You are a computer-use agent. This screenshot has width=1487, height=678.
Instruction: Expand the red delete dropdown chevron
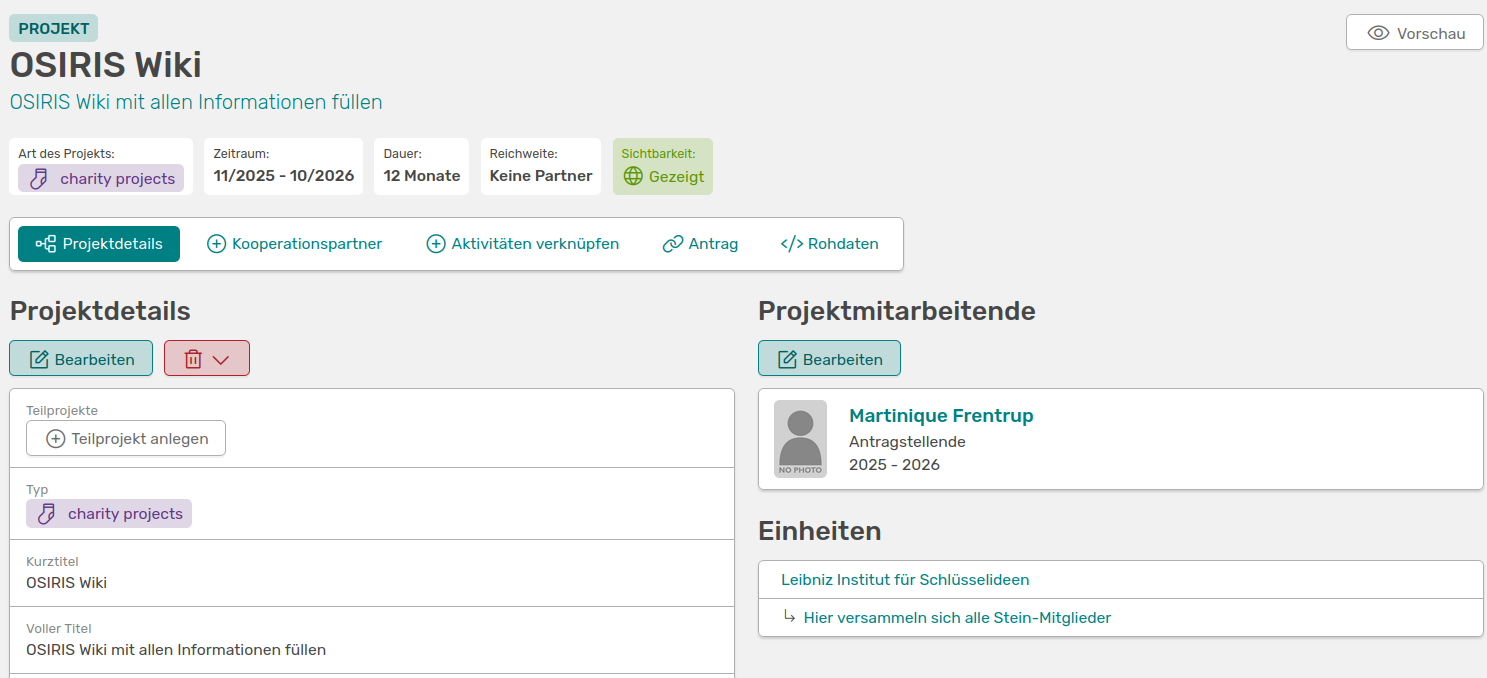(222, 360)
